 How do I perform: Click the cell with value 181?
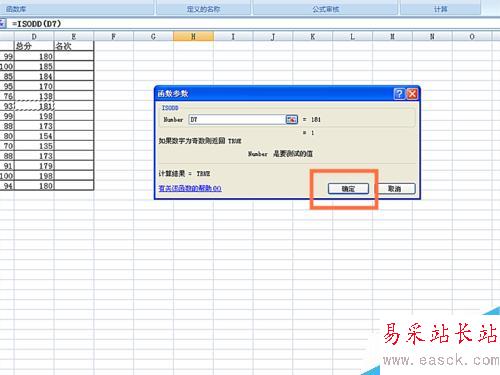34,106
